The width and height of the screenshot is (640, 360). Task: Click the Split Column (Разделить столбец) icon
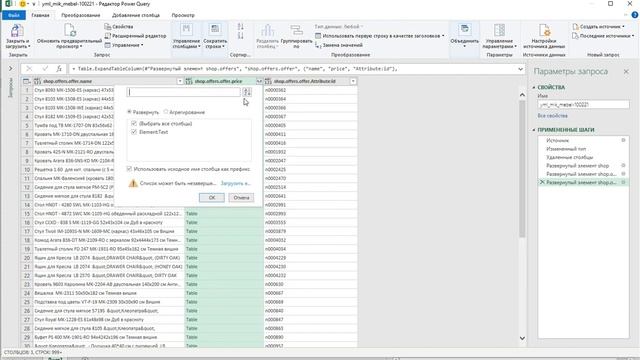coord(267,31)
